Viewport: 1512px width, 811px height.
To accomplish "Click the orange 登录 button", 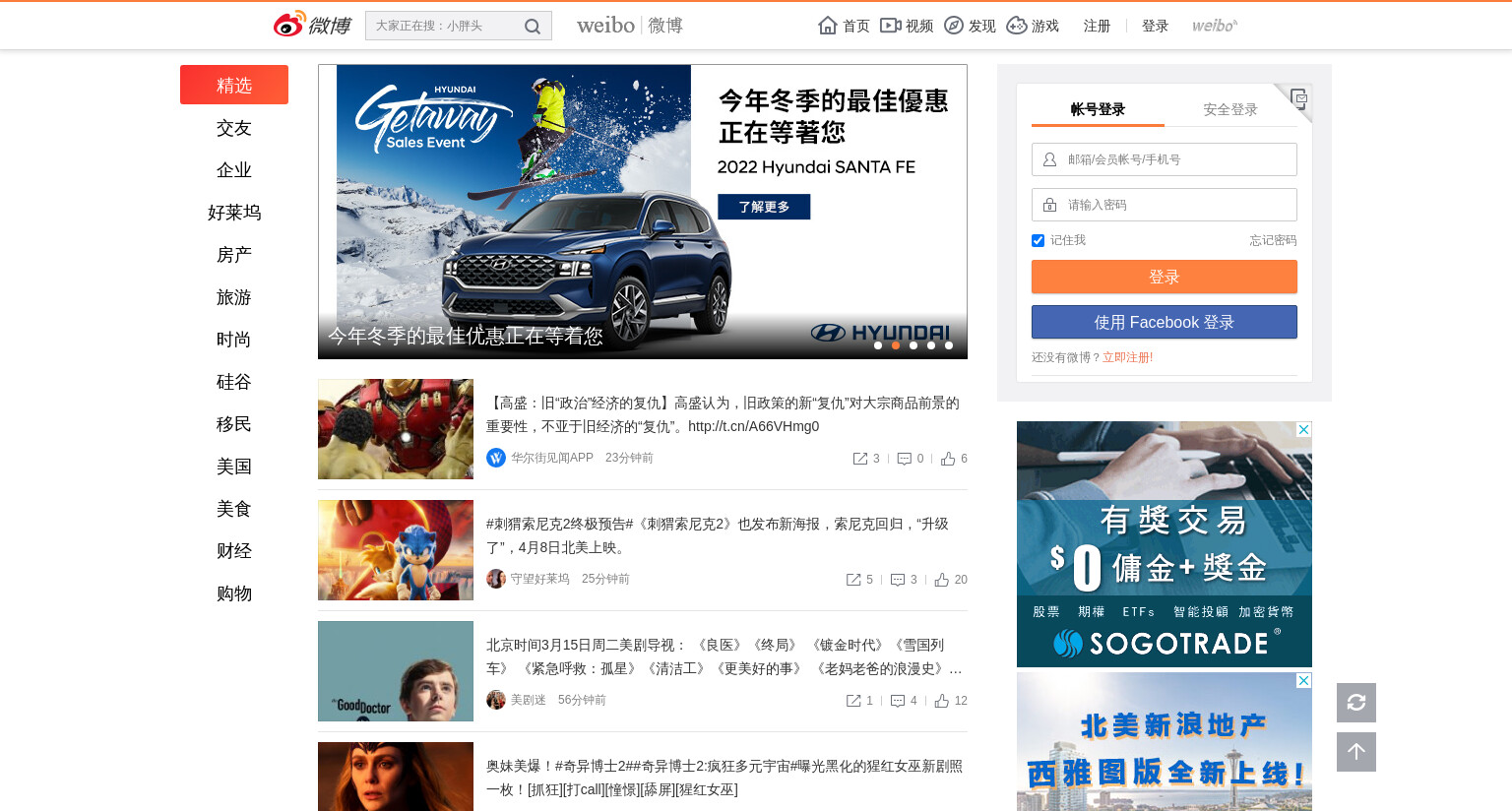I will [1165, 277].
